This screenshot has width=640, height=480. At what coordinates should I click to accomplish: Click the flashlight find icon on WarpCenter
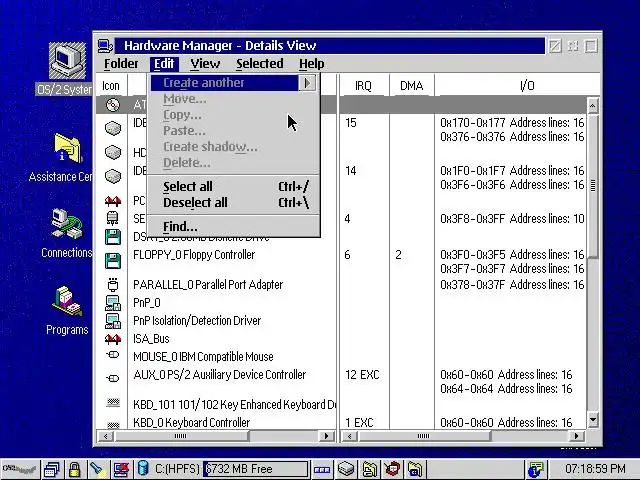[x=97, y=469]
